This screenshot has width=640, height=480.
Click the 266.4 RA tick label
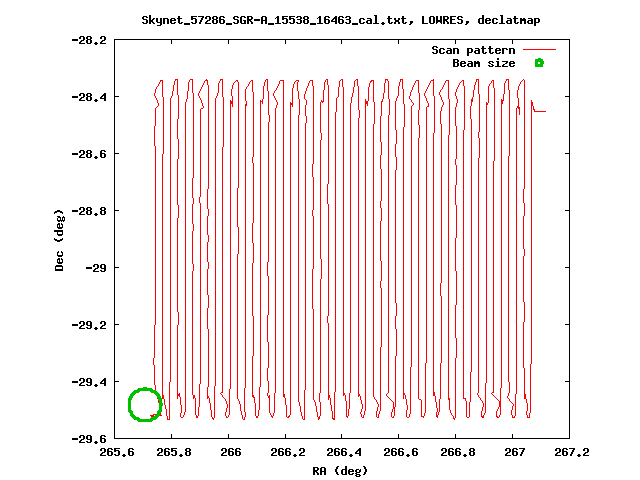coord(344,452)
